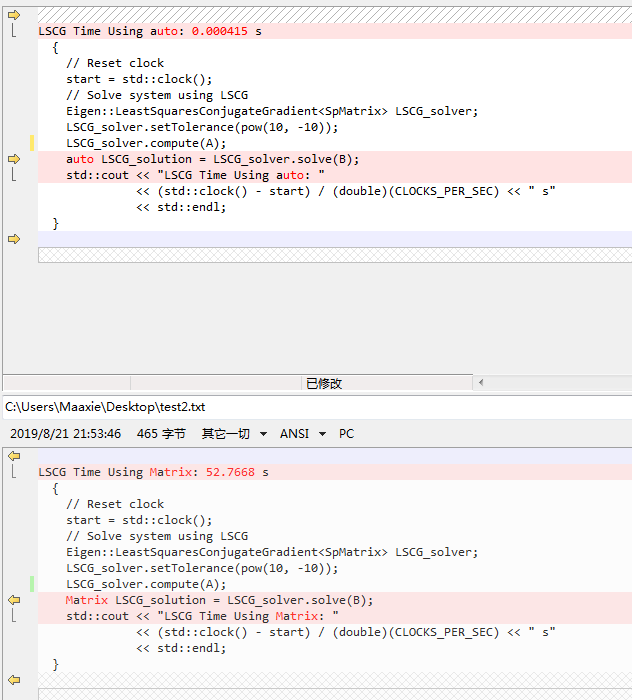The image size is (632, 700).
Task: Click '// Reset clock' comment in test2.txt pane
Action: point(115,504)
